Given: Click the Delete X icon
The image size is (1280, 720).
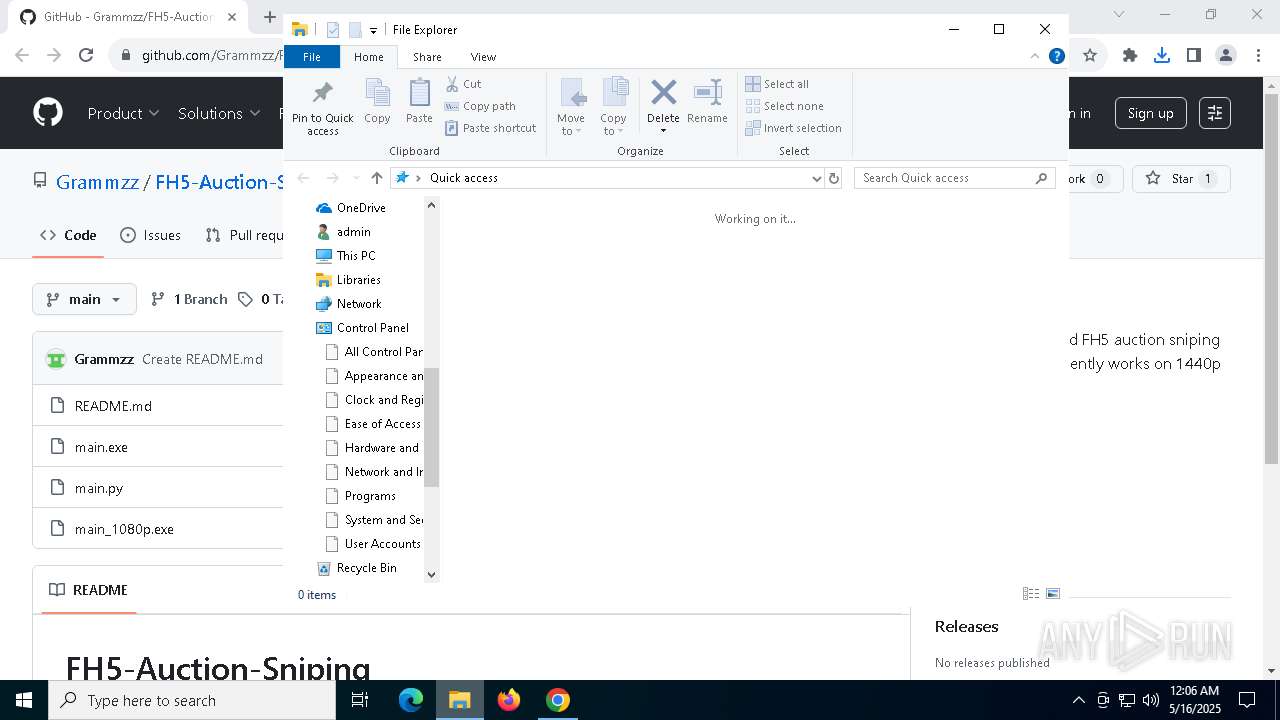Looking at the screenshot, I should point(663,93).
